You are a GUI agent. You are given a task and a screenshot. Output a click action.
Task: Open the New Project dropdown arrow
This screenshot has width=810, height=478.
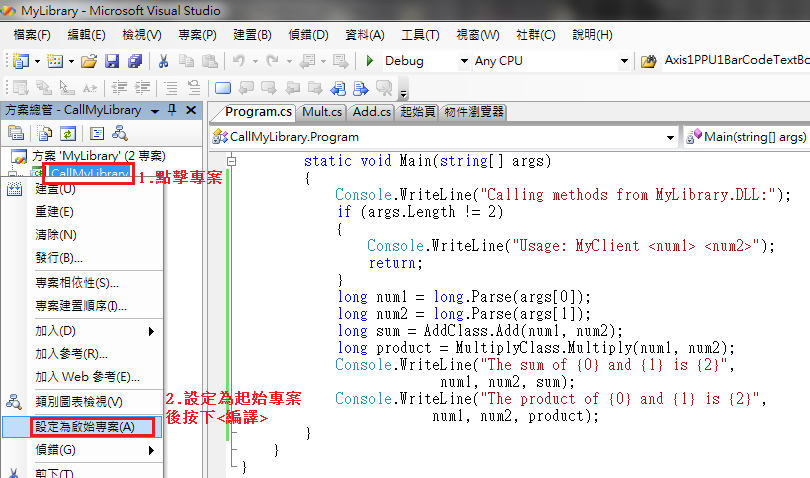(37, 61)
